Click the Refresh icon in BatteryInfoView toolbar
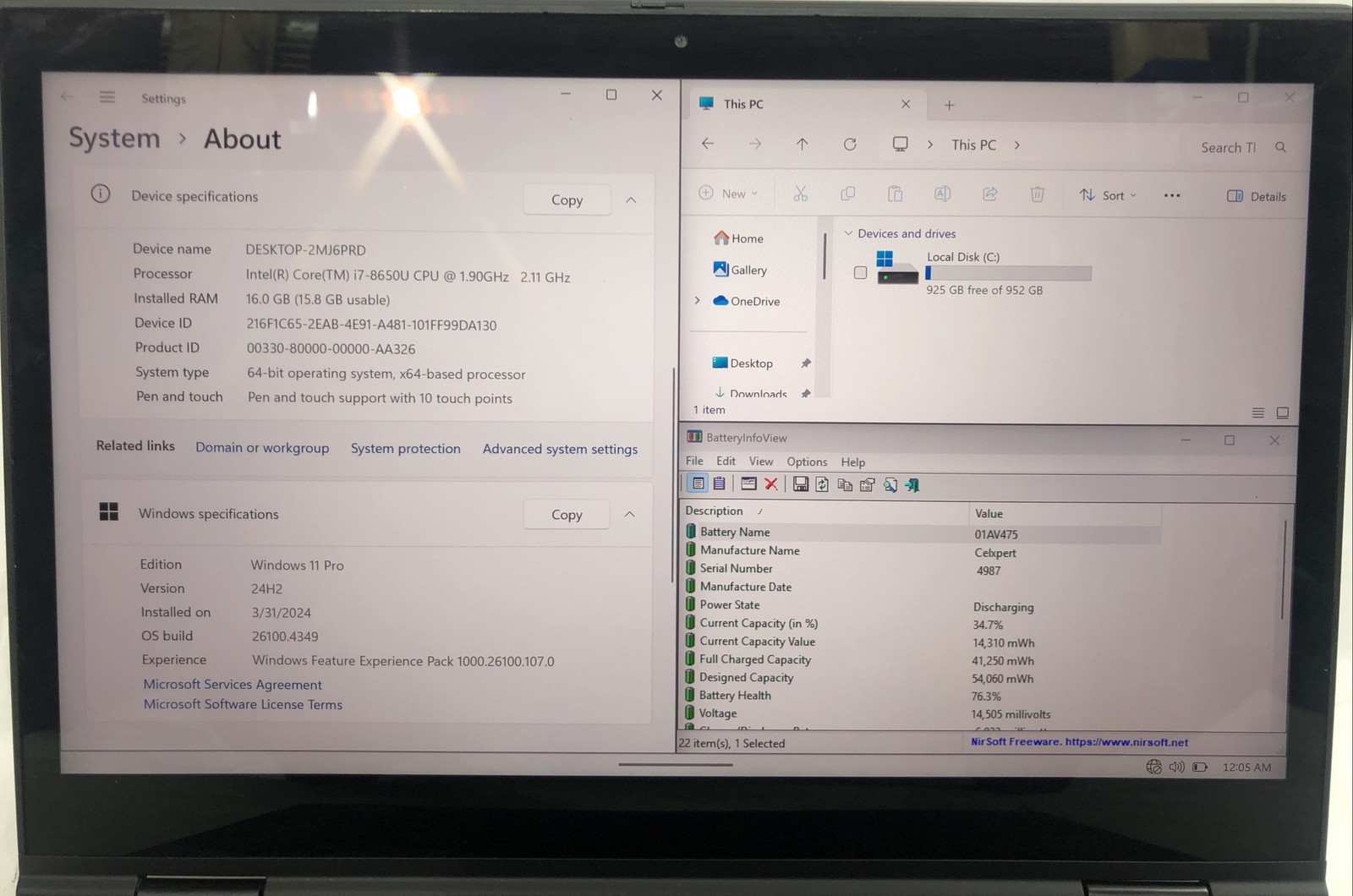 pos(822,484)
